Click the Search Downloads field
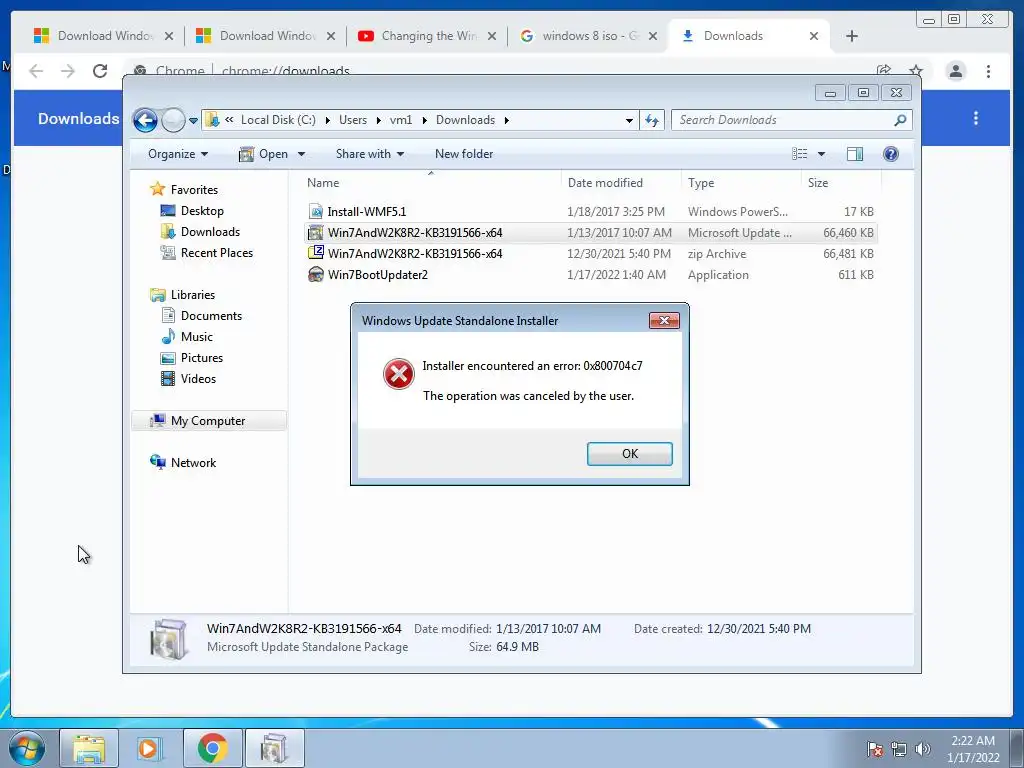This screenshot has height=768, width=1024. [784, 120]
